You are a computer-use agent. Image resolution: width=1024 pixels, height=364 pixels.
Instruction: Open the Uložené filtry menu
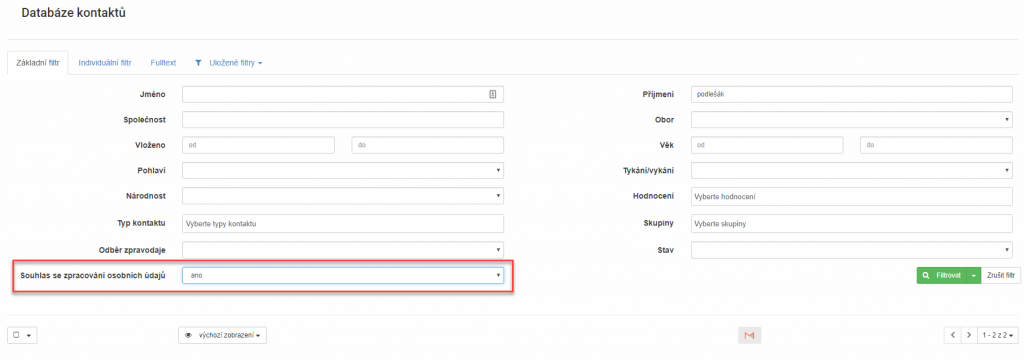pyautogui.click(x=229, y=63)
